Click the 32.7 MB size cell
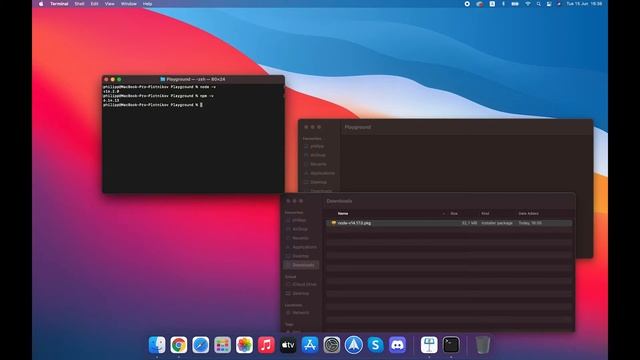The image size is (640, 360). (x=469, y=223)
